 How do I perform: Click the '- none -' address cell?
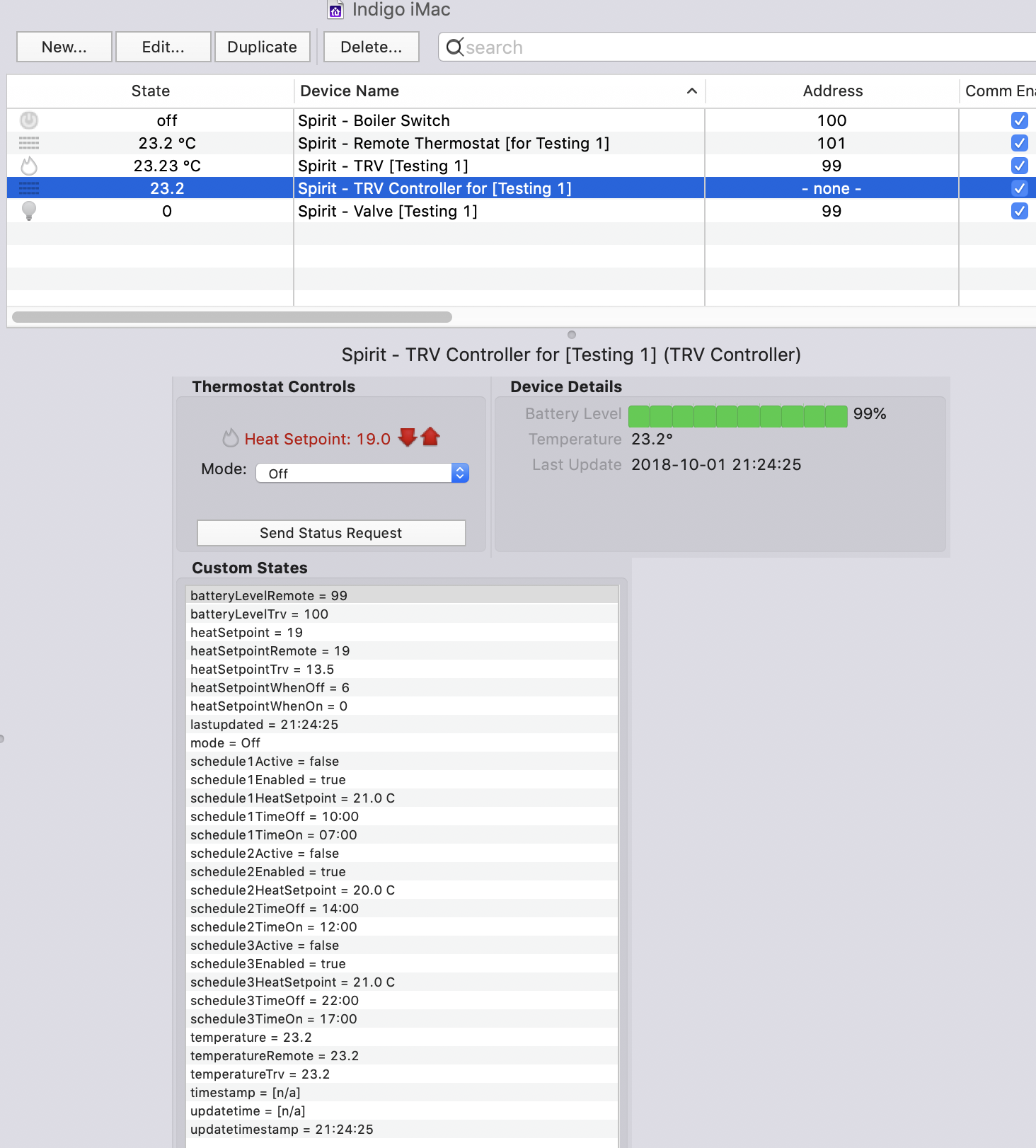pos(832,188)
